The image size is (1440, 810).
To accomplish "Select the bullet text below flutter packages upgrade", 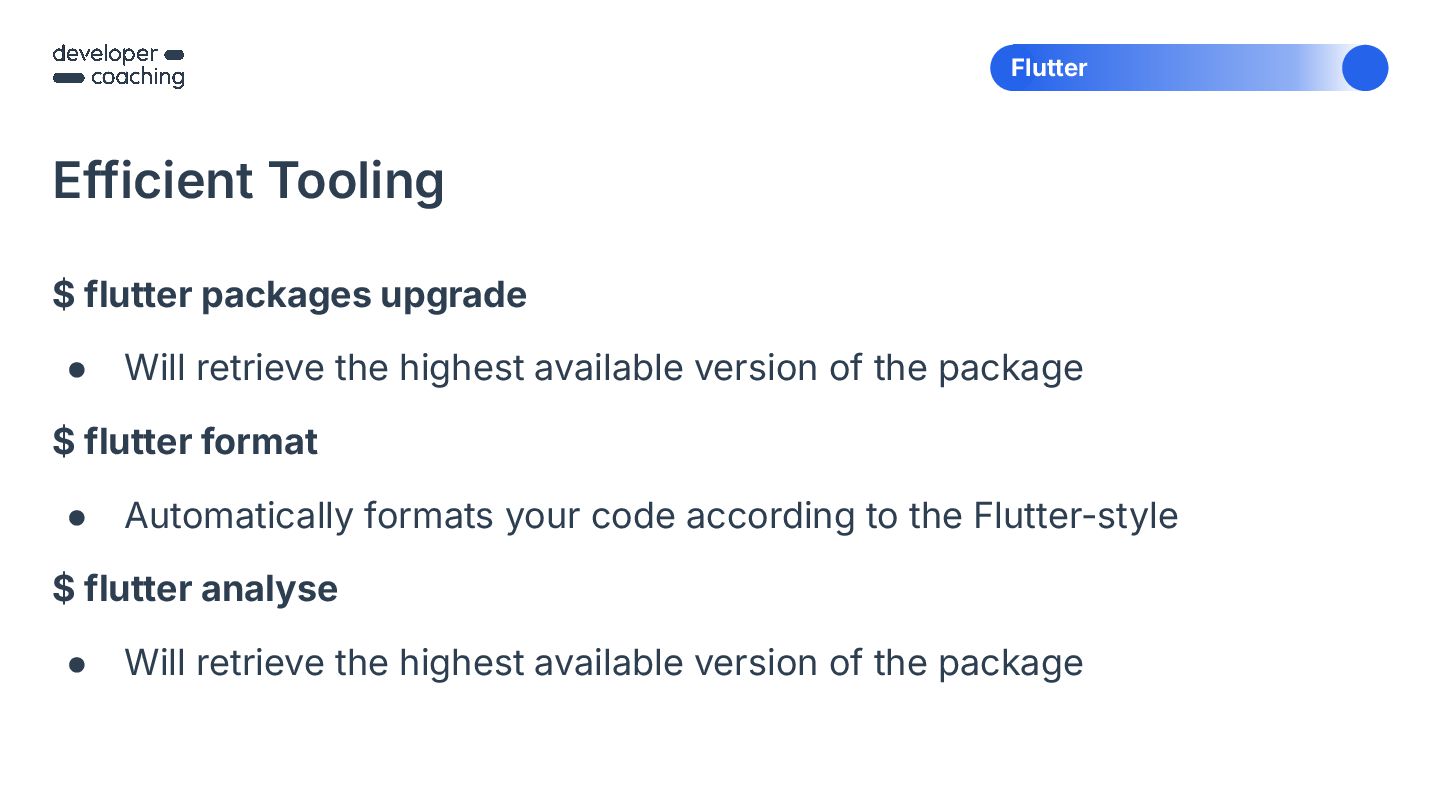I will pyautogui.click(x=603, y=368).
